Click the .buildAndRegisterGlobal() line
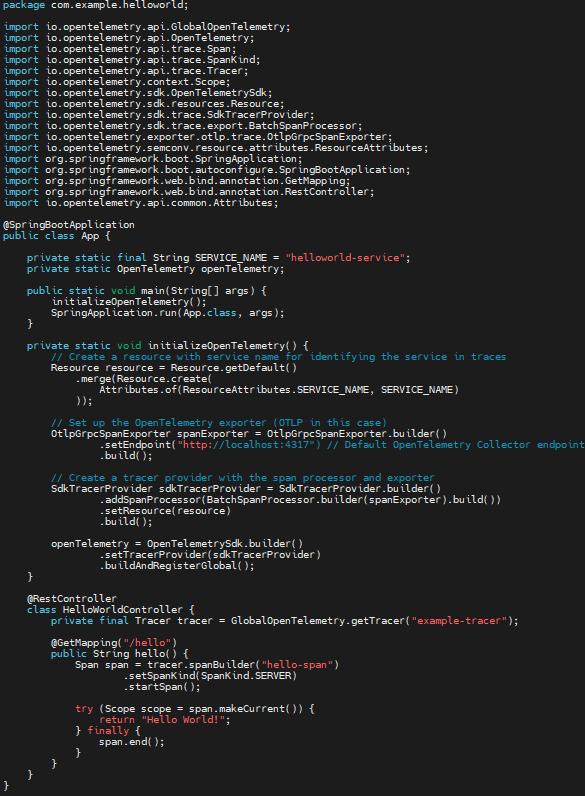This screenshot has height=796, width=585. tap(177, 566)
